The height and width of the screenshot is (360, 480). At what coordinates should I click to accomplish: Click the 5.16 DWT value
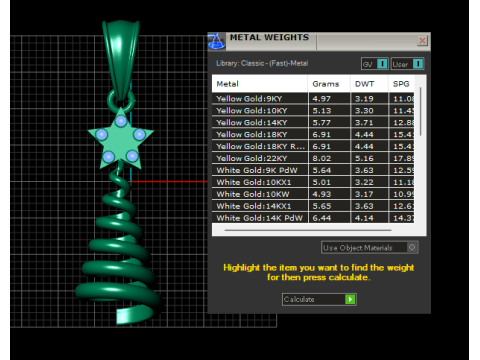[364, 158]
